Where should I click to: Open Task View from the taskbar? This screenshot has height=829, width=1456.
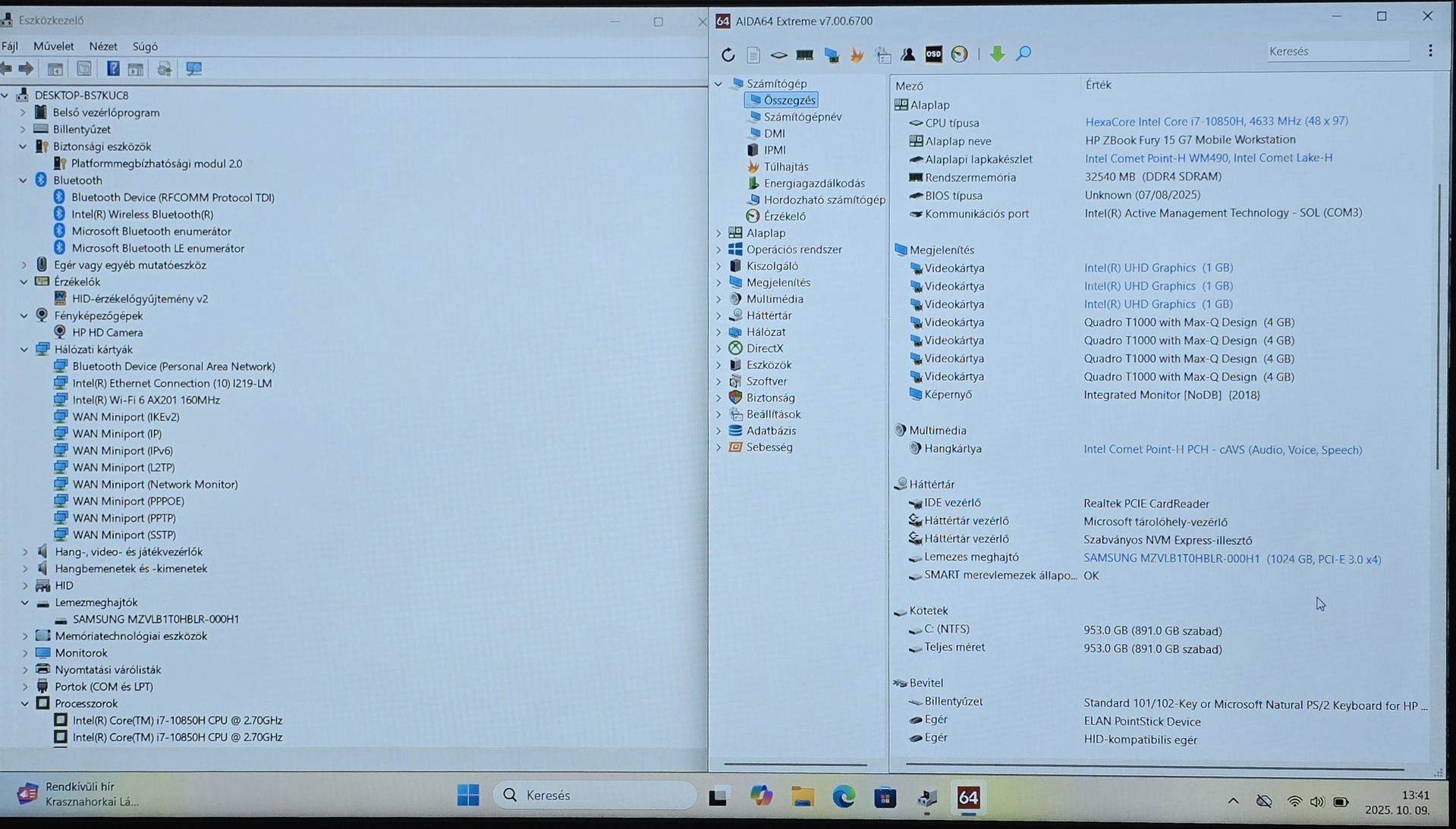[x=718, y=797]
